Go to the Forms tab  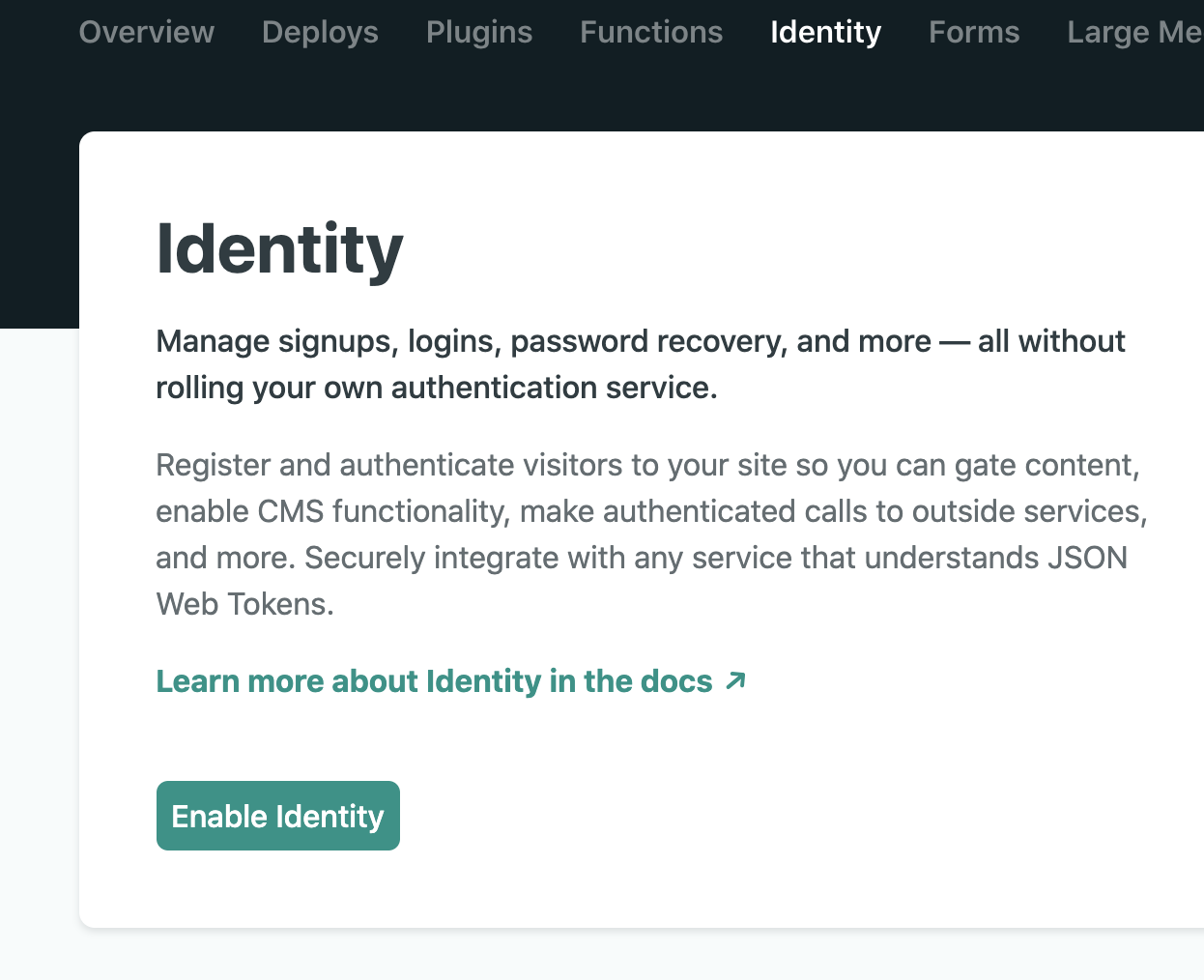tap(973, 32)
